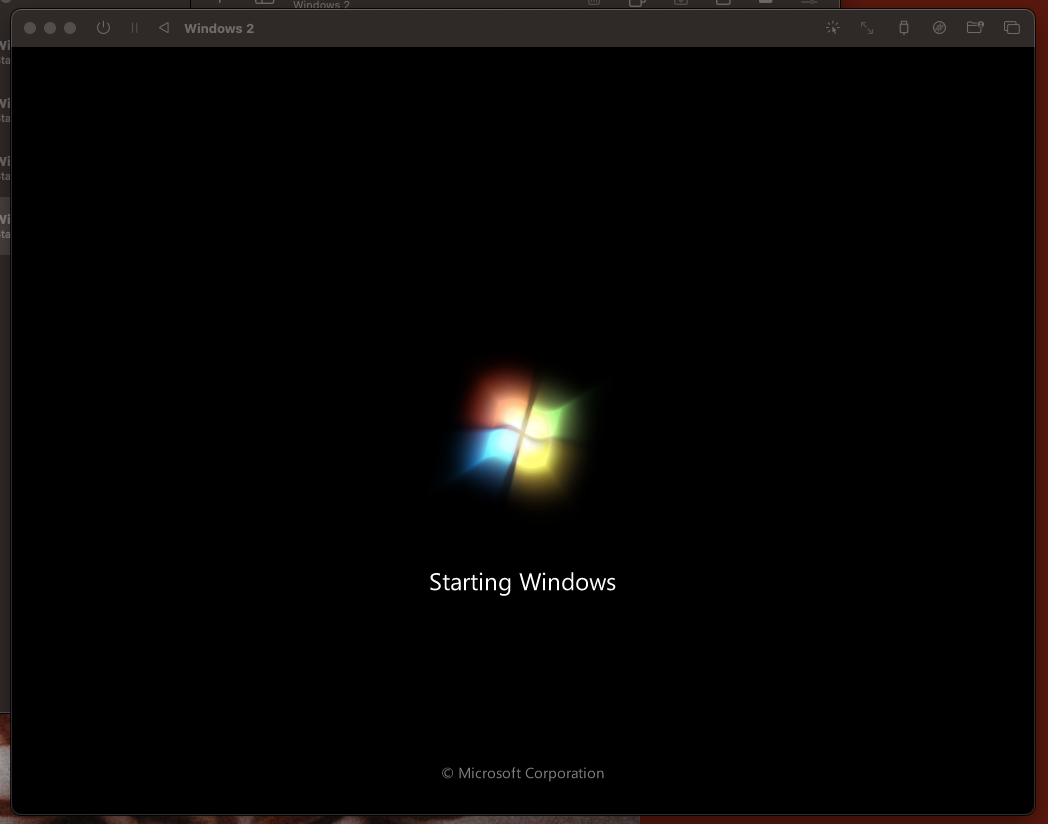The image size is (1048, 824).
Task: Open the shared folder icon
Action: 975,27
